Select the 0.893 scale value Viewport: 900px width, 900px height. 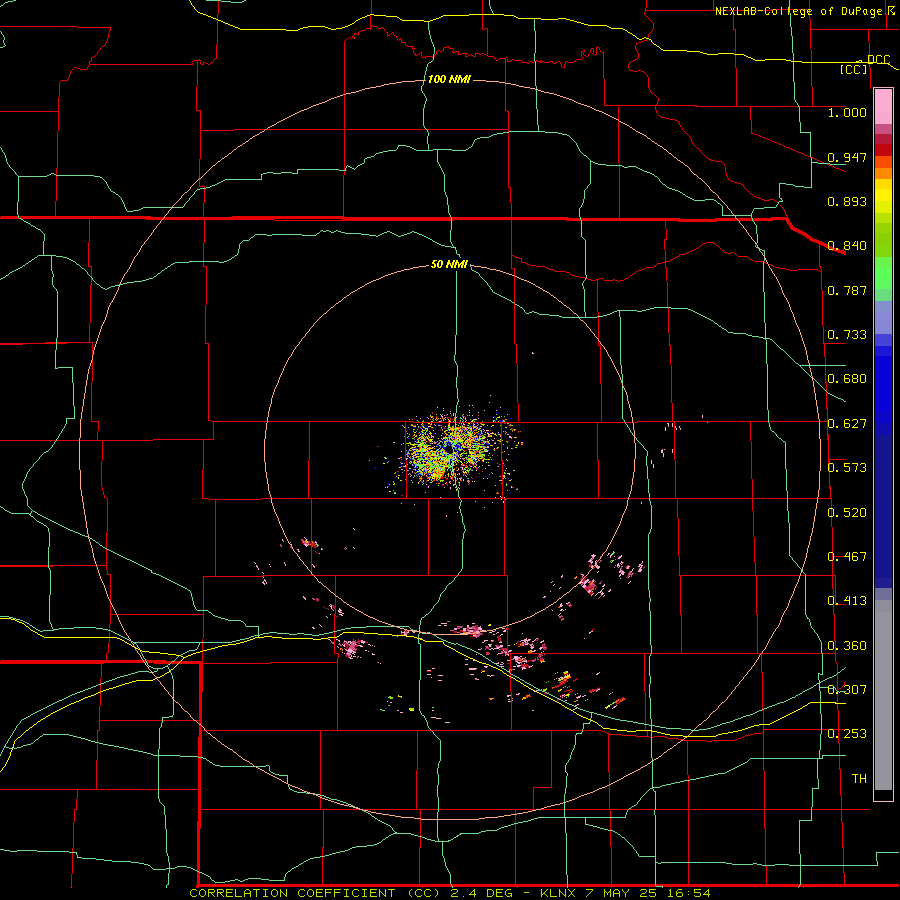coord(847,201)
